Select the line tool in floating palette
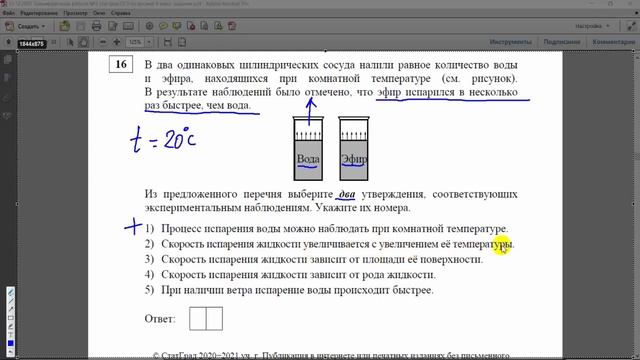Viewport: 640px width, 360px height. pos(11,301)
